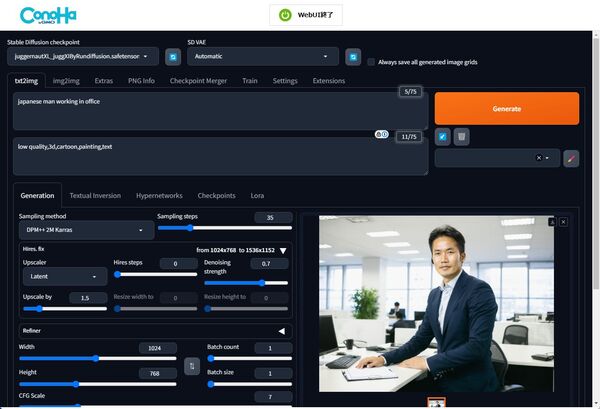Open the PNG Info tab
This screenshot has height=409, width=600.
(x=141, y=81)
